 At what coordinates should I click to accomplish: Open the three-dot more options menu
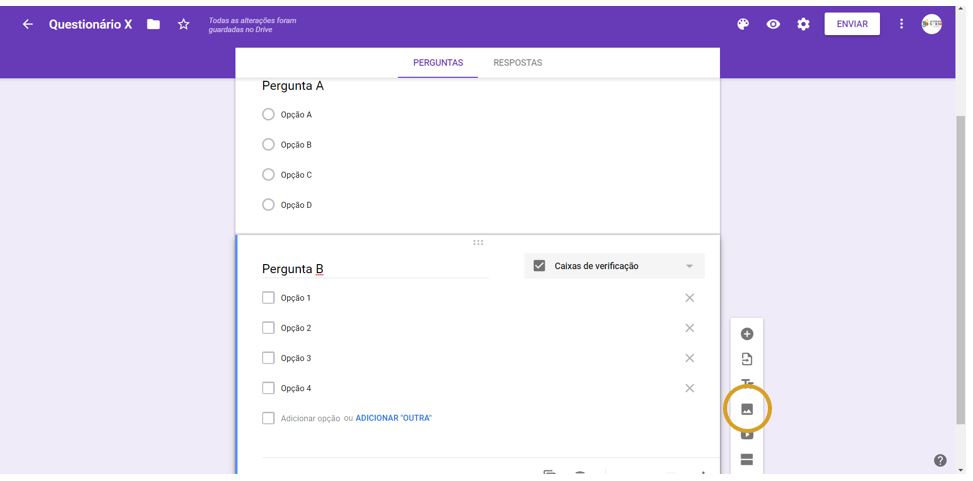(x=901, y=24)
